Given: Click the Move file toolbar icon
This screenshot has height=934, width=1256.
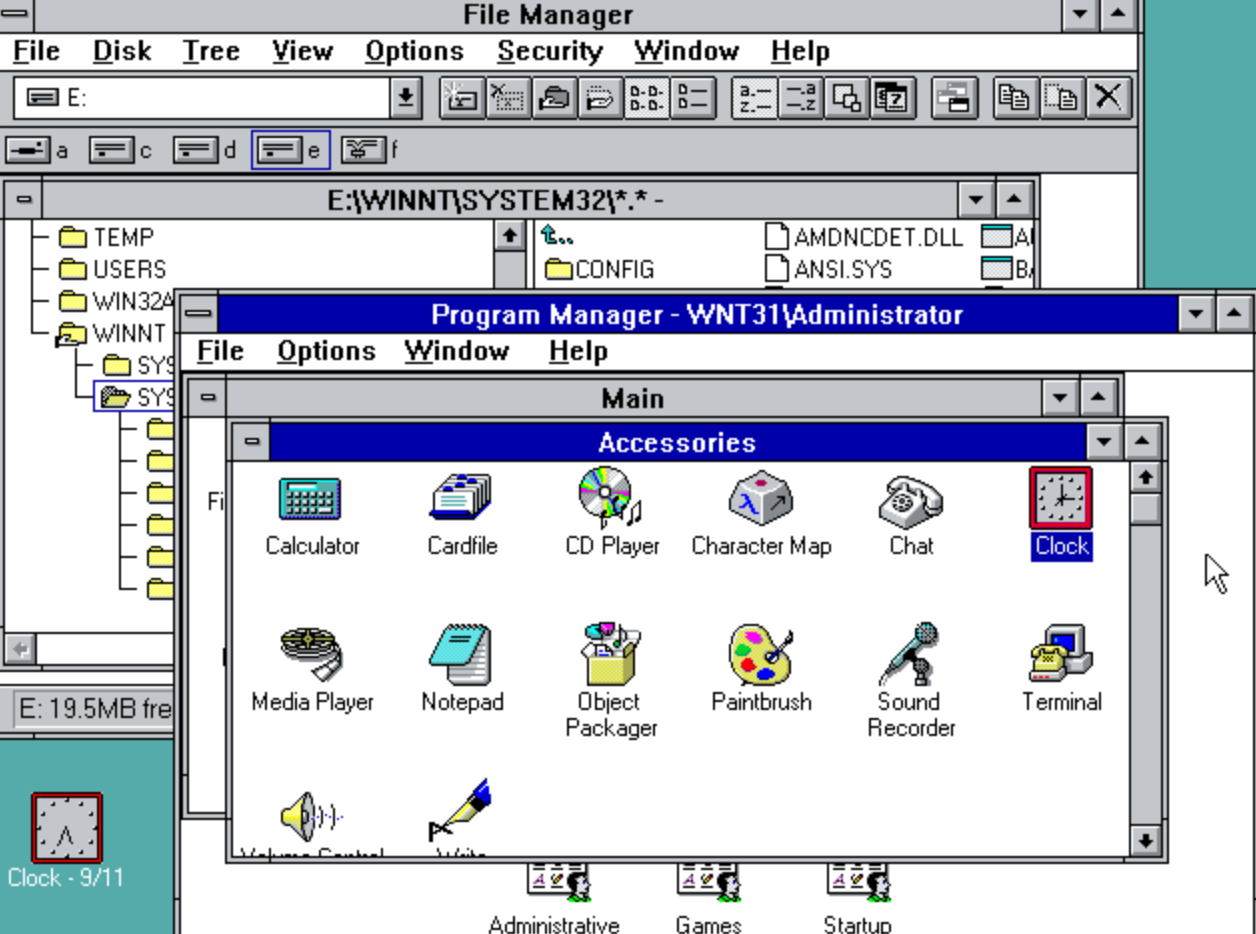Looking at the screenshot, I should [x=1061, y=98].
